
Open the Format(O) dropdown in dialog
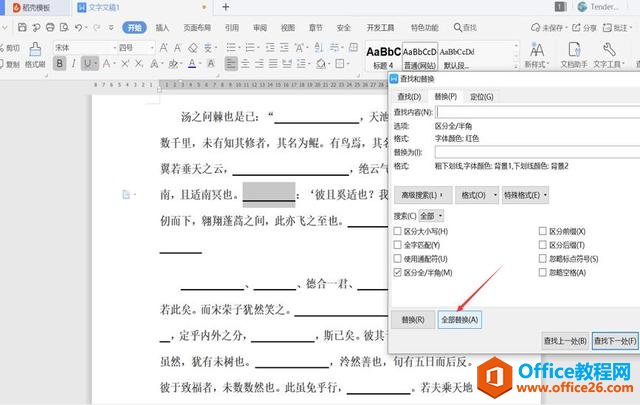coord(477,195)
